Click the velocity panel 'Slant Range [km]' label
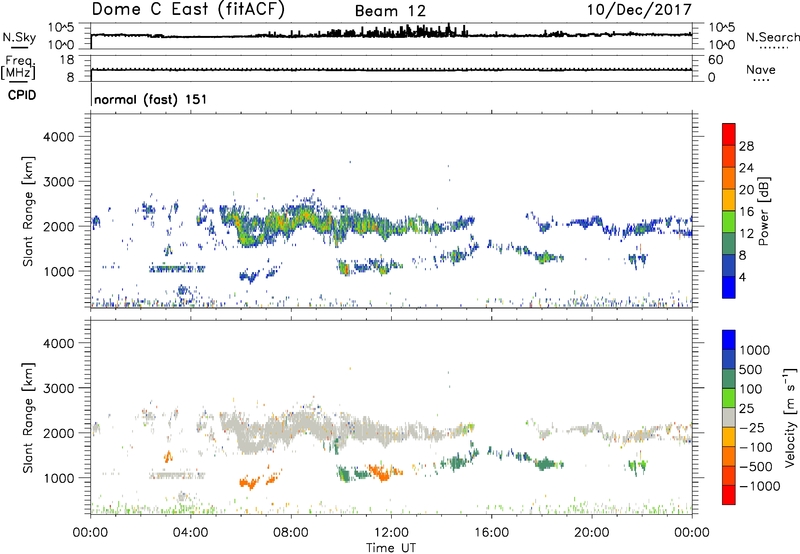 [28, 417]
